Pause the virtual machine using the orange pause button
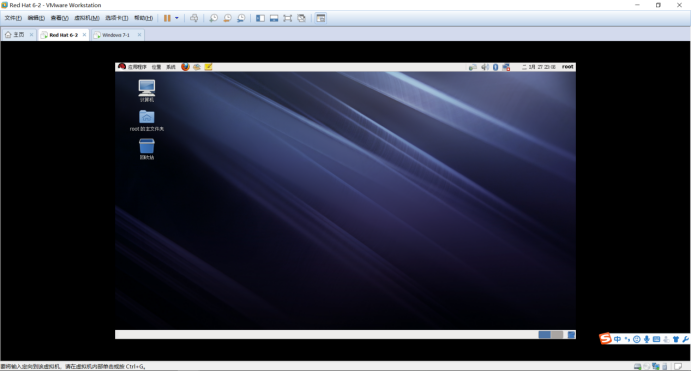The image size is (692, 372). point(167,18)
